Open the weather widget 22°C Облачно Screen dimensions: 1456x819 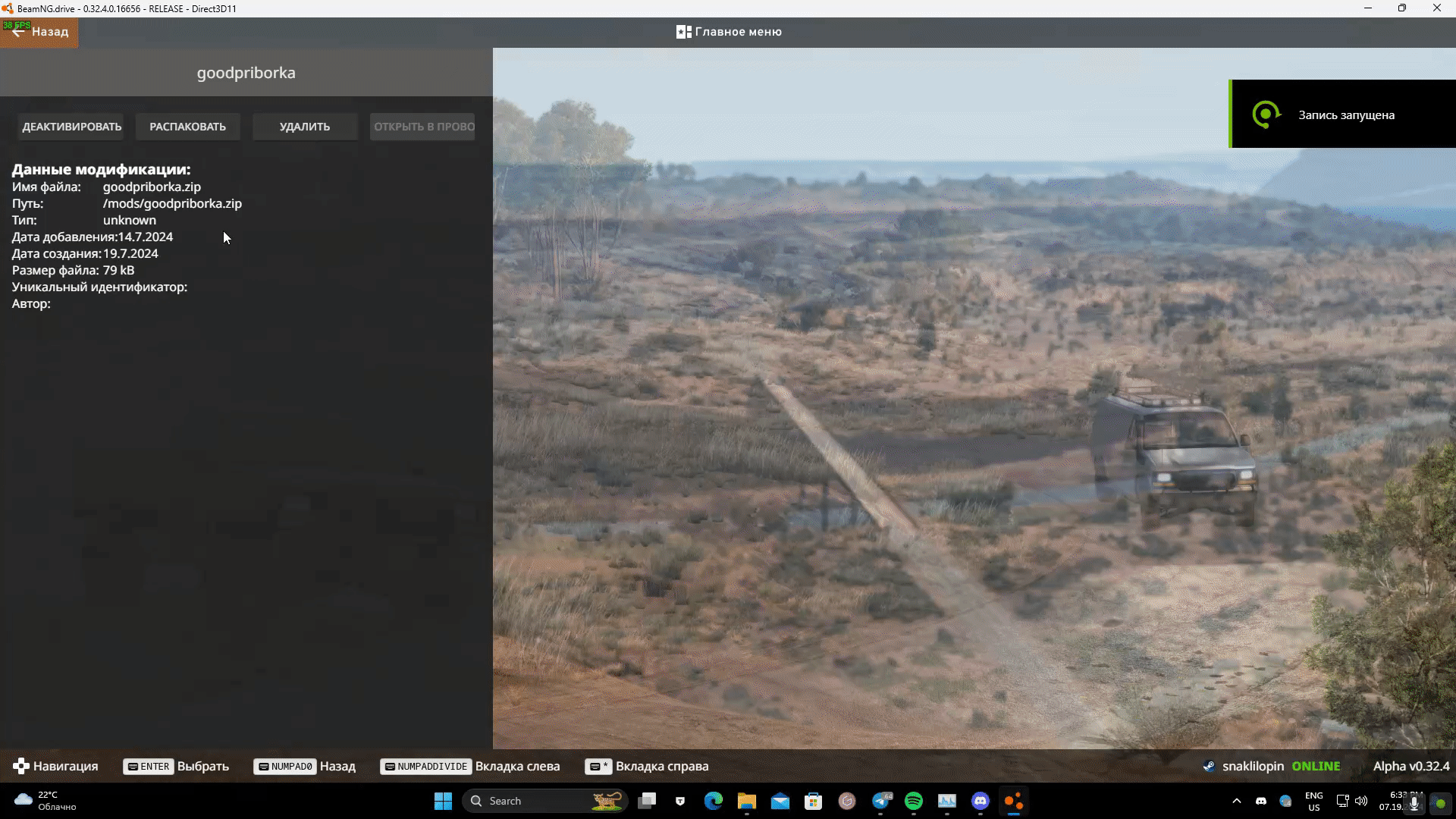point(45,801)
